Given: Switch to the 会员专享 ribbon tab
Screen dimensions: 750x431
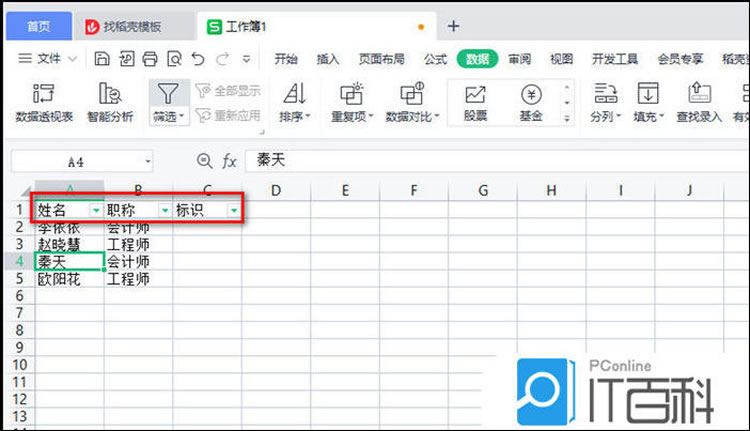Looking at the screenshot, I should pos(680,59).
